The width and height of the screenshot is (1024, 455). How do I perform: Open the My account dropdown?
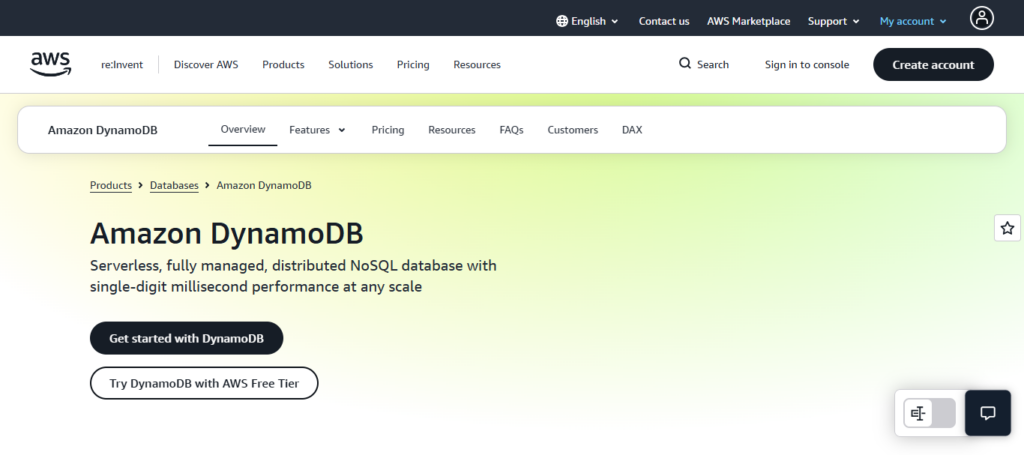(913, 21)
